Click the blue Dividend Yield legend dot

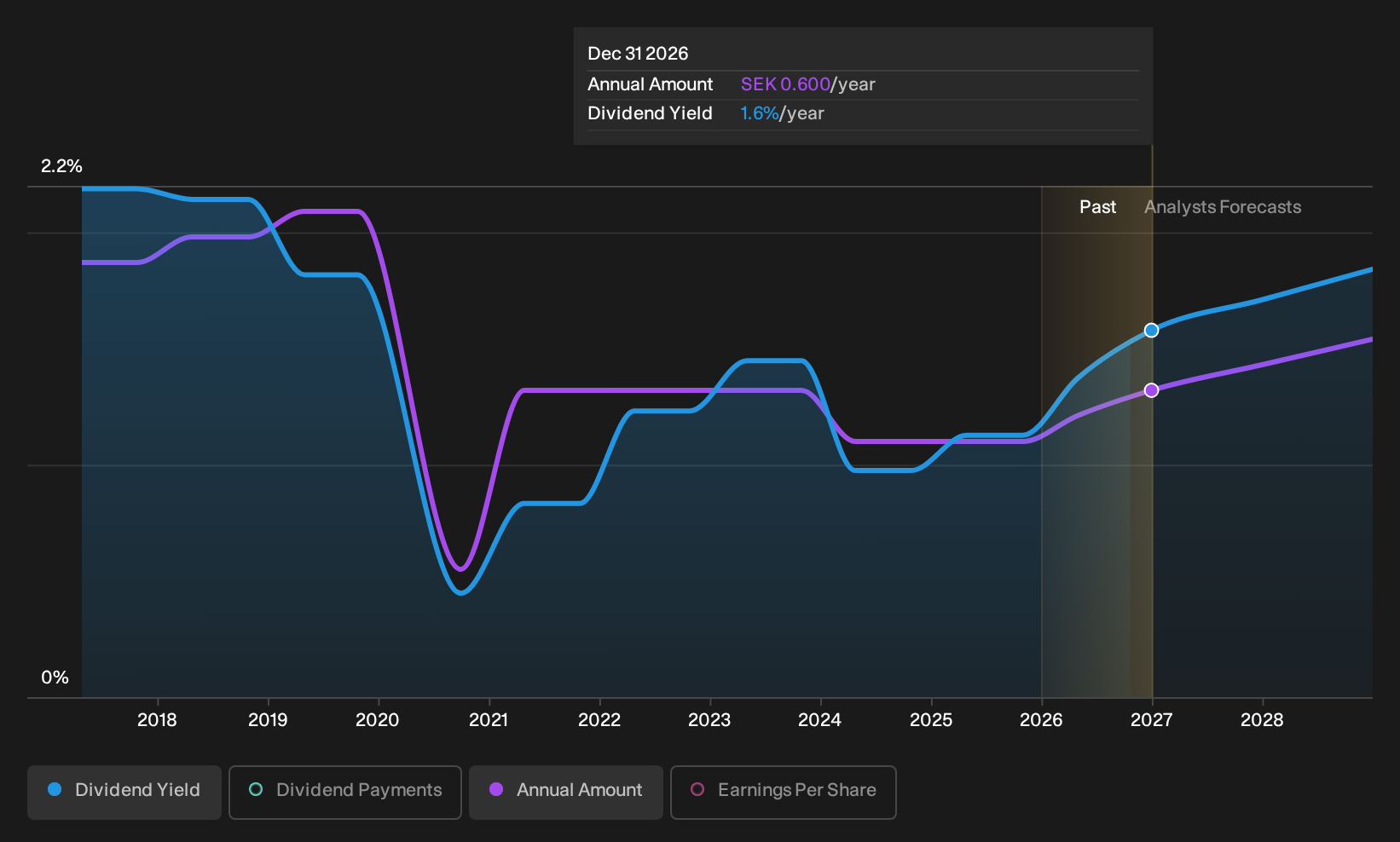[55, 789]
